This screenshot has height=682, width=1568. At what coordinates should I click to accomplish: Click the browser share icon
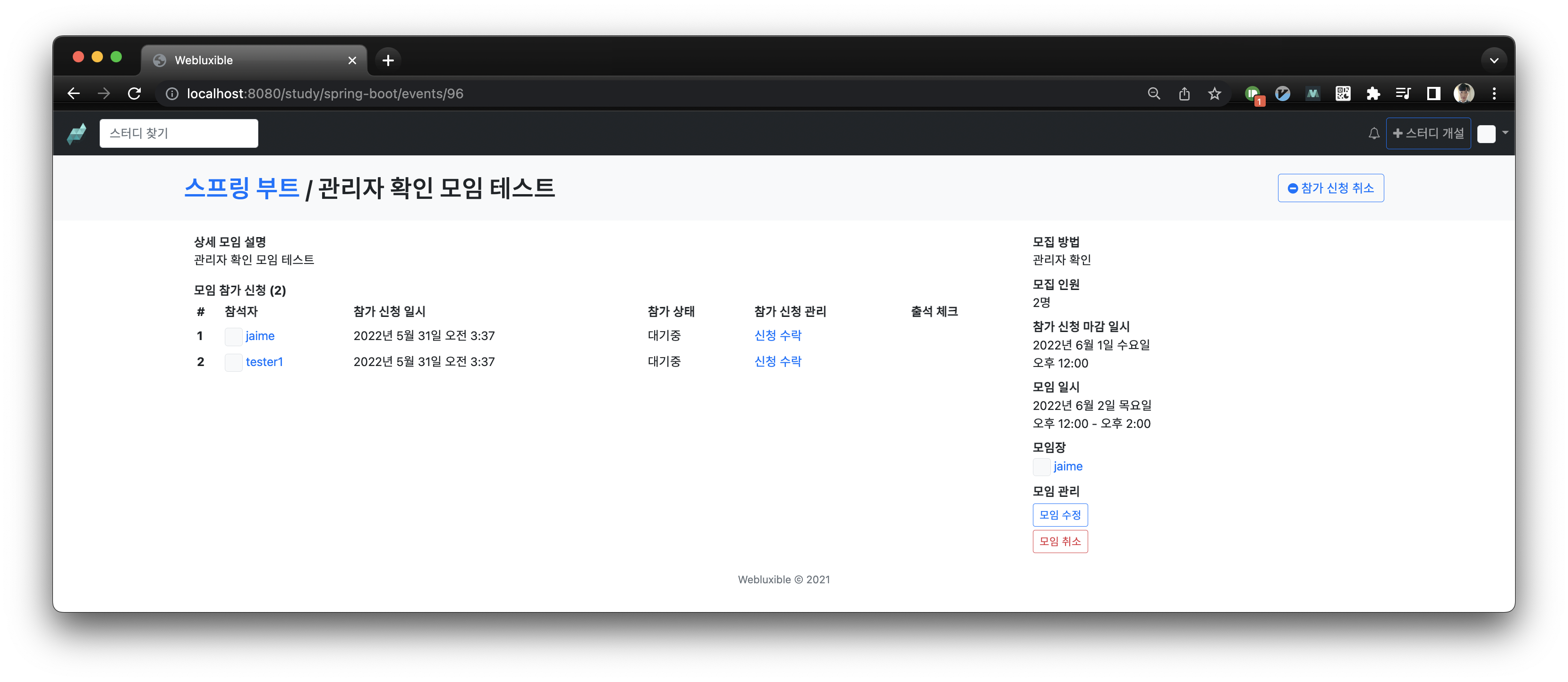[x=1184, y=93]
